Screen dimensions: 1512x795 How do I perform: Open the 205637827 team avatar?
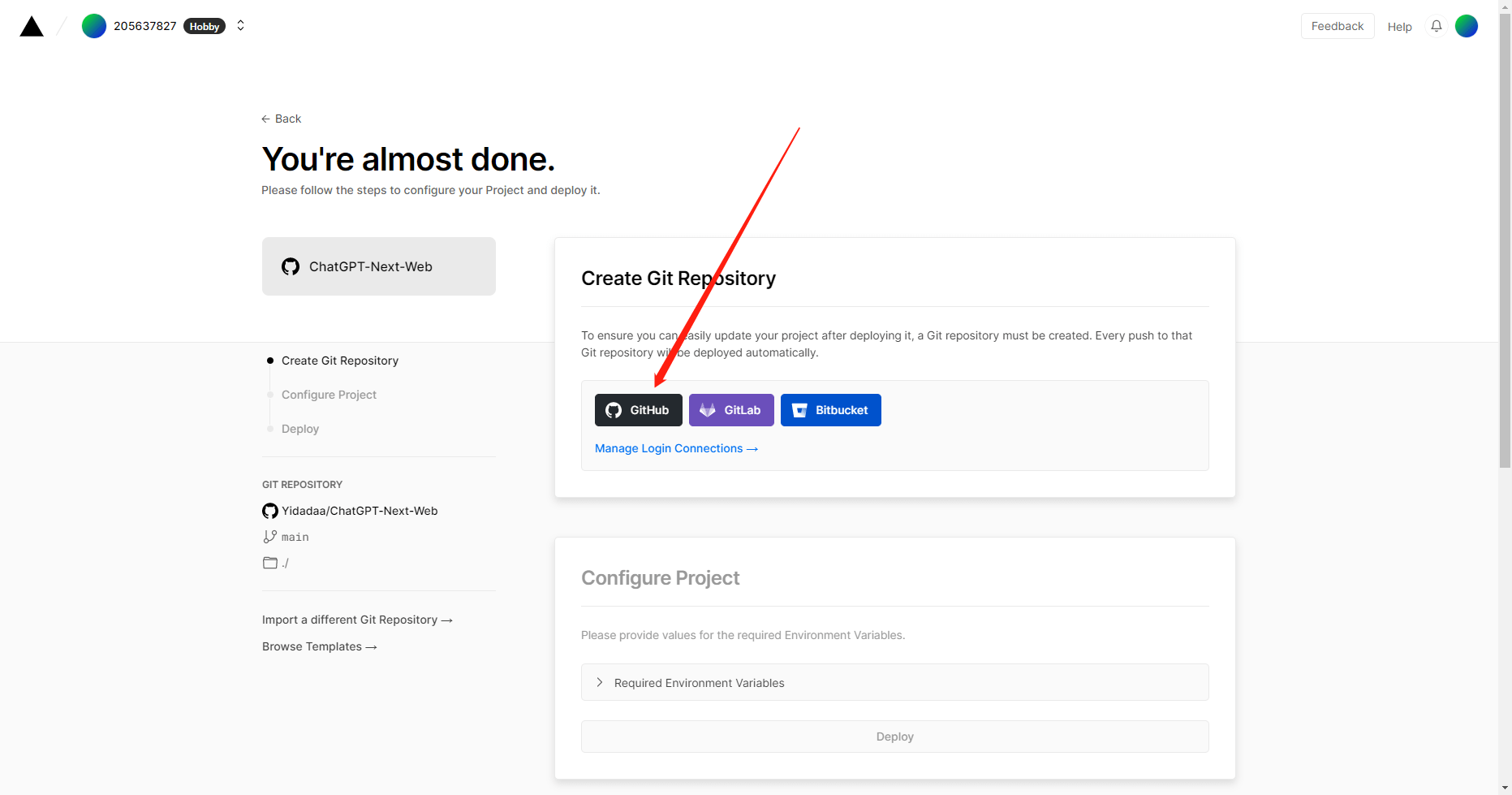pyautogui.click(x=94, y=26)
